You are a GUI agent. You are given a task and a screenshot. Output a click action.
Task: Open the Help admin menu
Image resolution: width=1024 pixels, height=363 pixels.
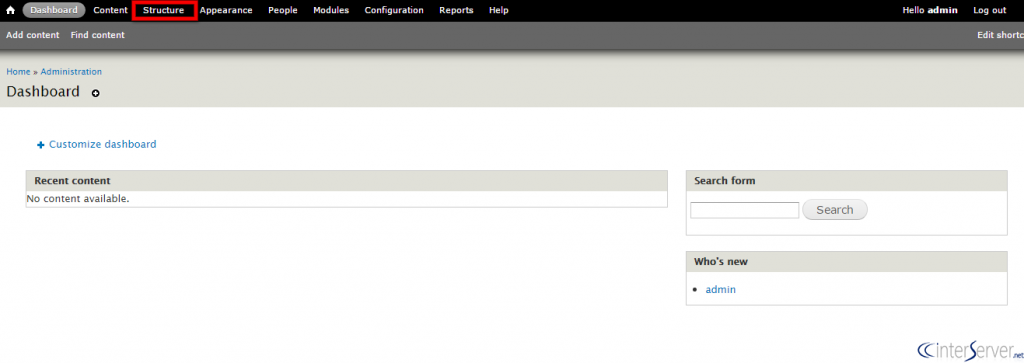[x=499, y=10]
